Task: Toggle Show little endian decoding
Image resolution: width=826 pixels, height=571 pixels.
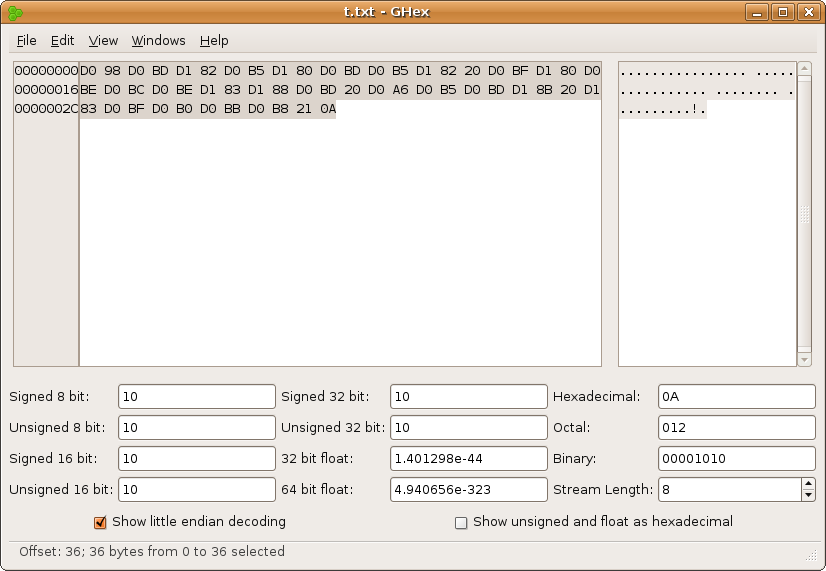Action: [100, 522]
